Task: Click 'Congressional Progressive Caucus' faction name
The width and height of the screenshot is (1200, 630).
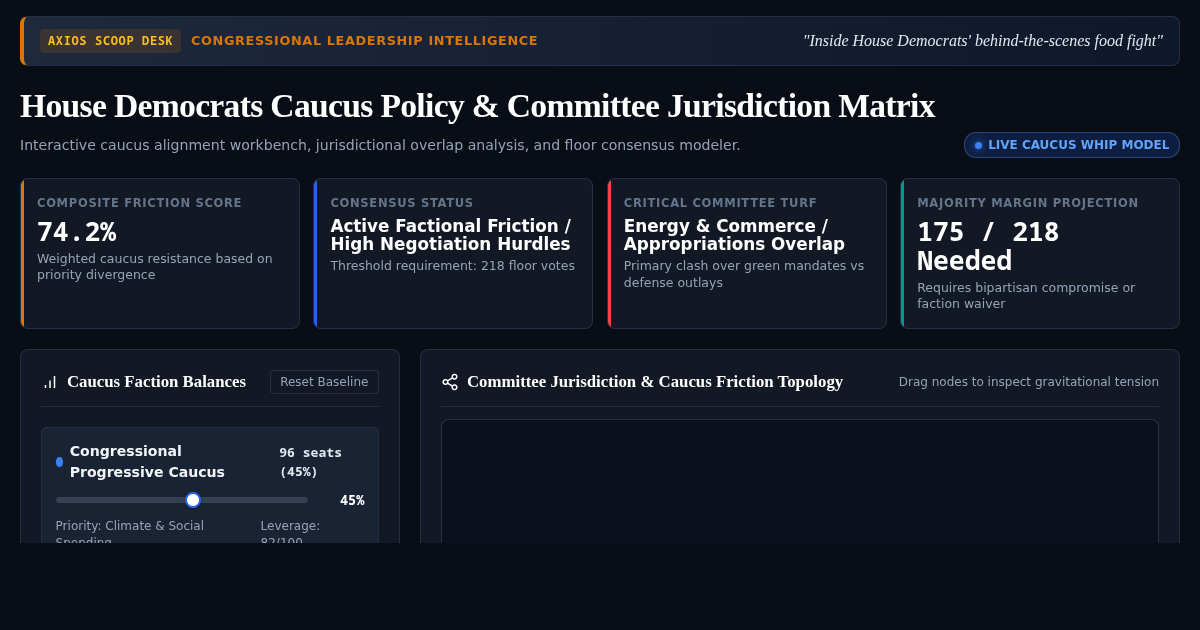Action: 147,461
